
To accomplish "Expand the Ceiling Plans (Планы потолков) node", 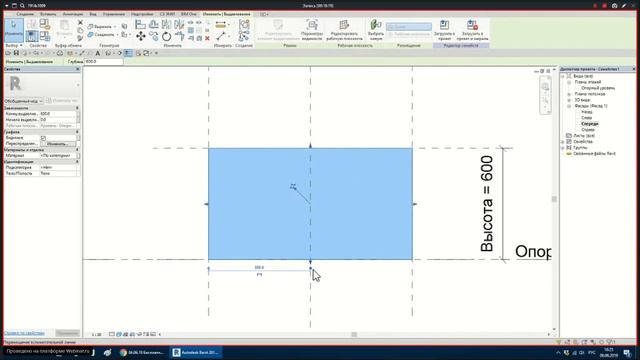I will [x=569, y=94].
